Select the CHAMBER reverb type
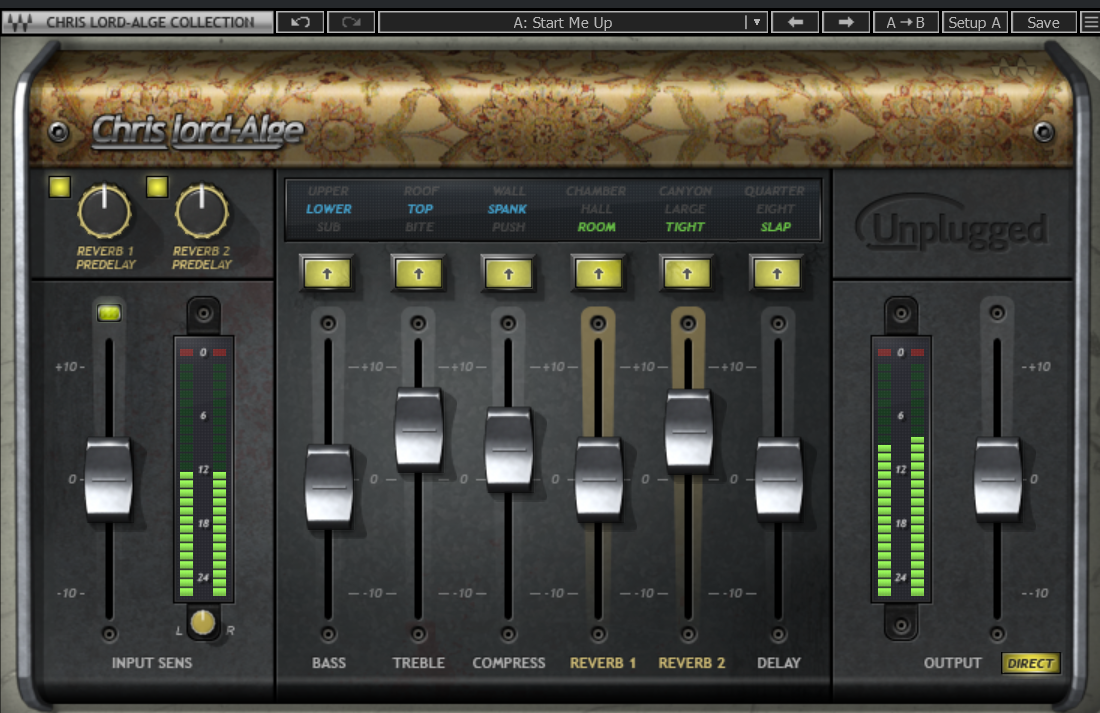The image size is (1100, 713). [596, 191]
